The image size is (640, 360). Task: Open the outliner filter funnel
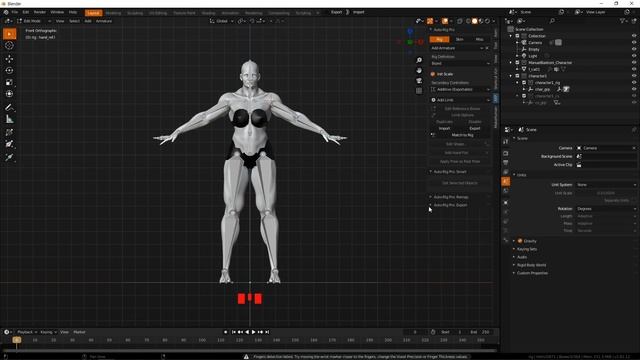tap(623, 21)
